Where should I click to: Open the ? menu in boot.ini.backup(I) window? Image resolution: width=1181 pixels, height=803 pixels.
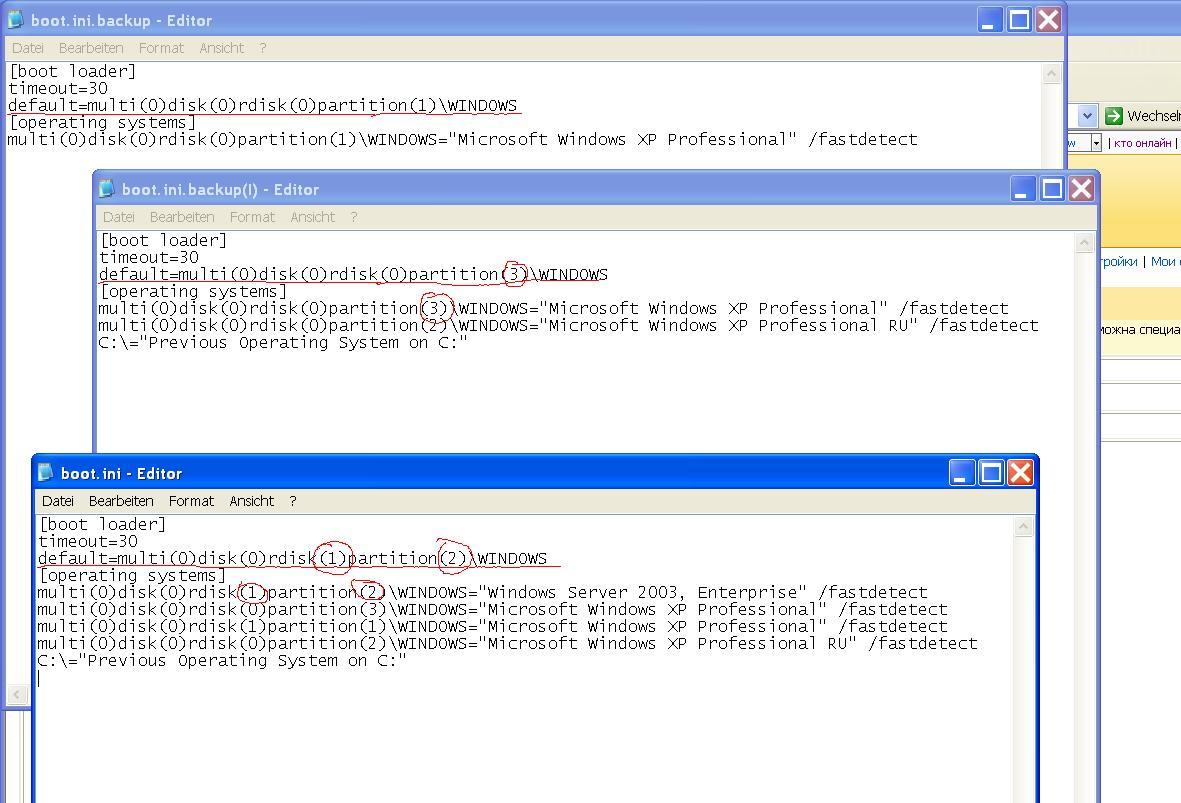354,217
